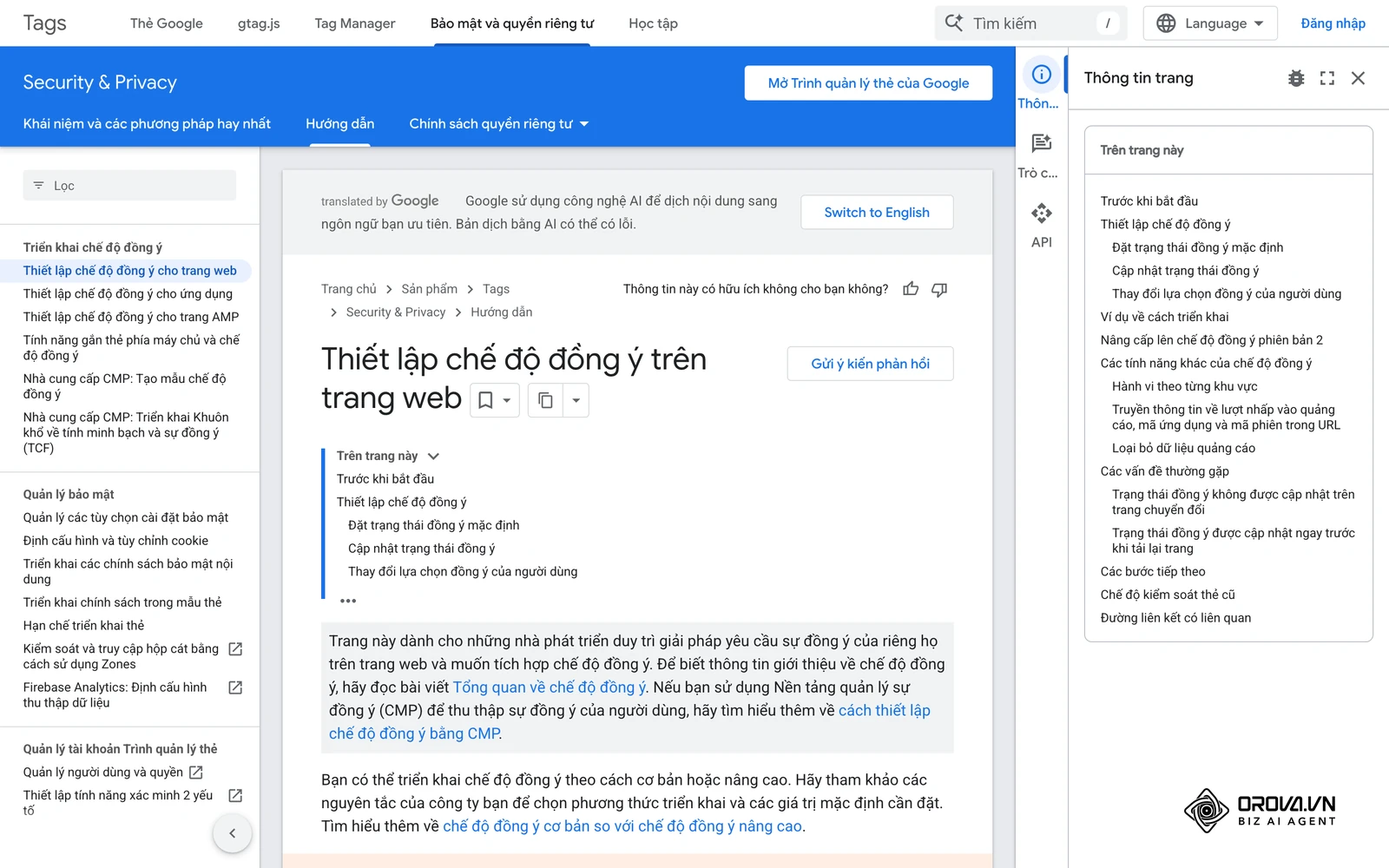Open the Tổng quan về chế độ đồng ý link

pyautogui.click(x=550, y=687)
